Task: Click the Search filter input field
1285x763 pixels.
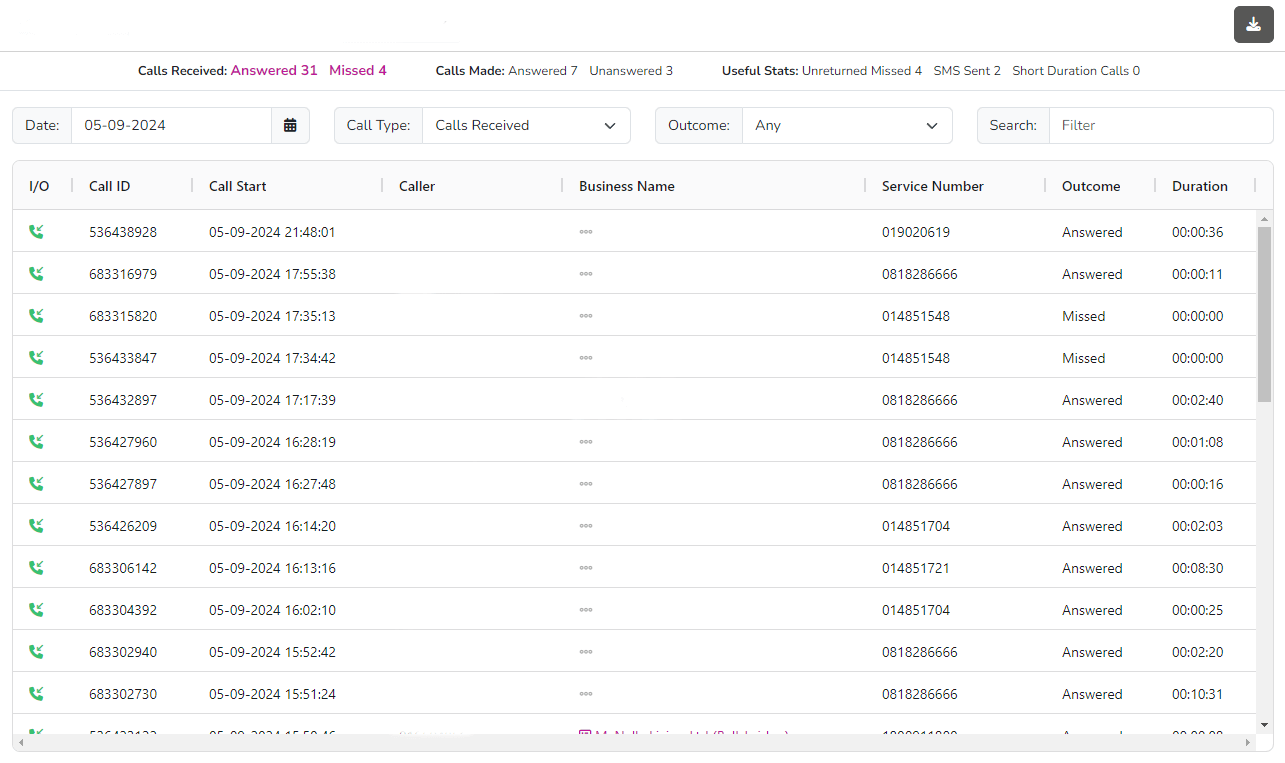Action: [1161, 125]
